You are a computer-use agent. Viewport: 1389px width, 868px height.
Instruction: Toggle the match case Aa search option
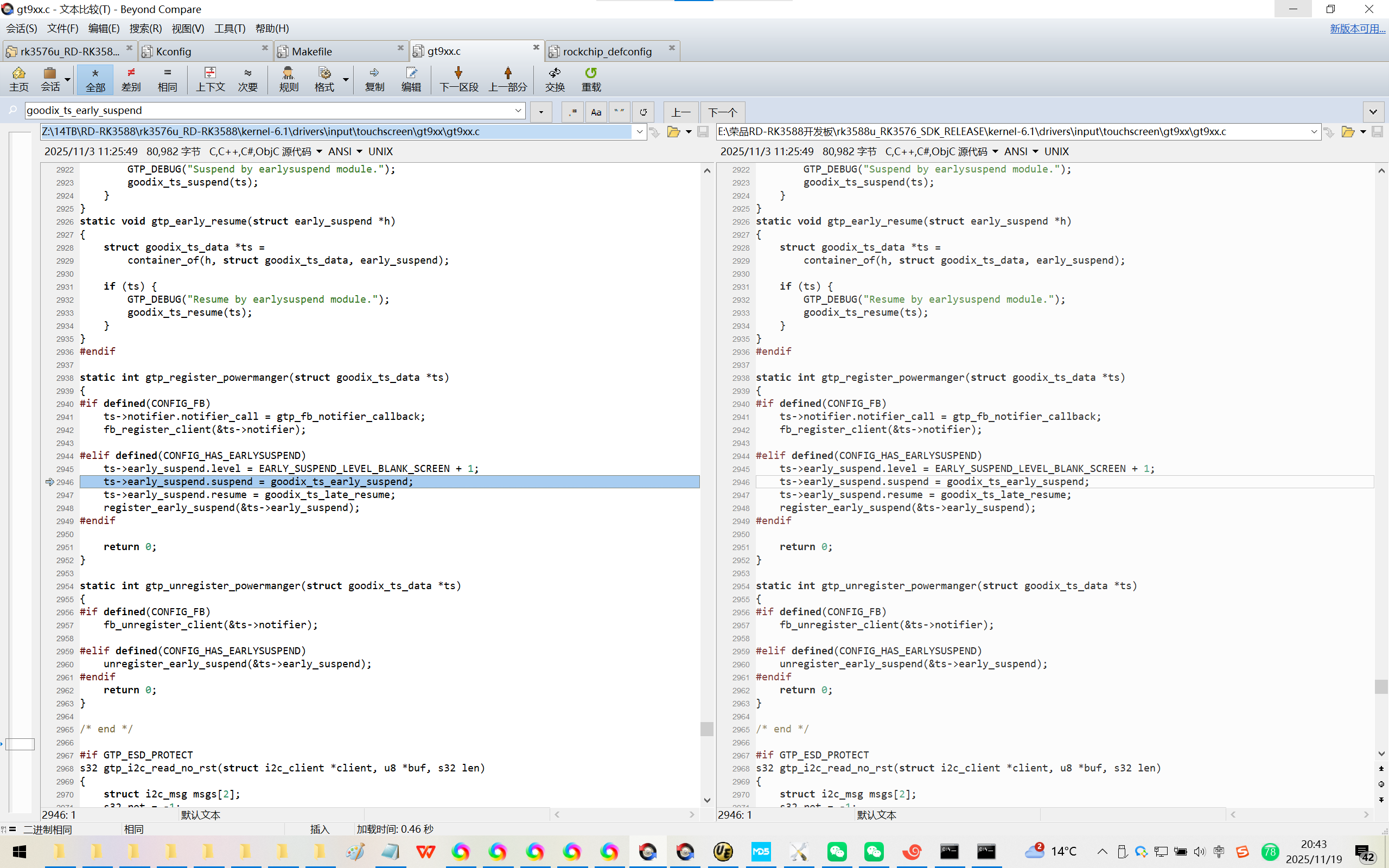pyautogui.click(x=596, y=112)
